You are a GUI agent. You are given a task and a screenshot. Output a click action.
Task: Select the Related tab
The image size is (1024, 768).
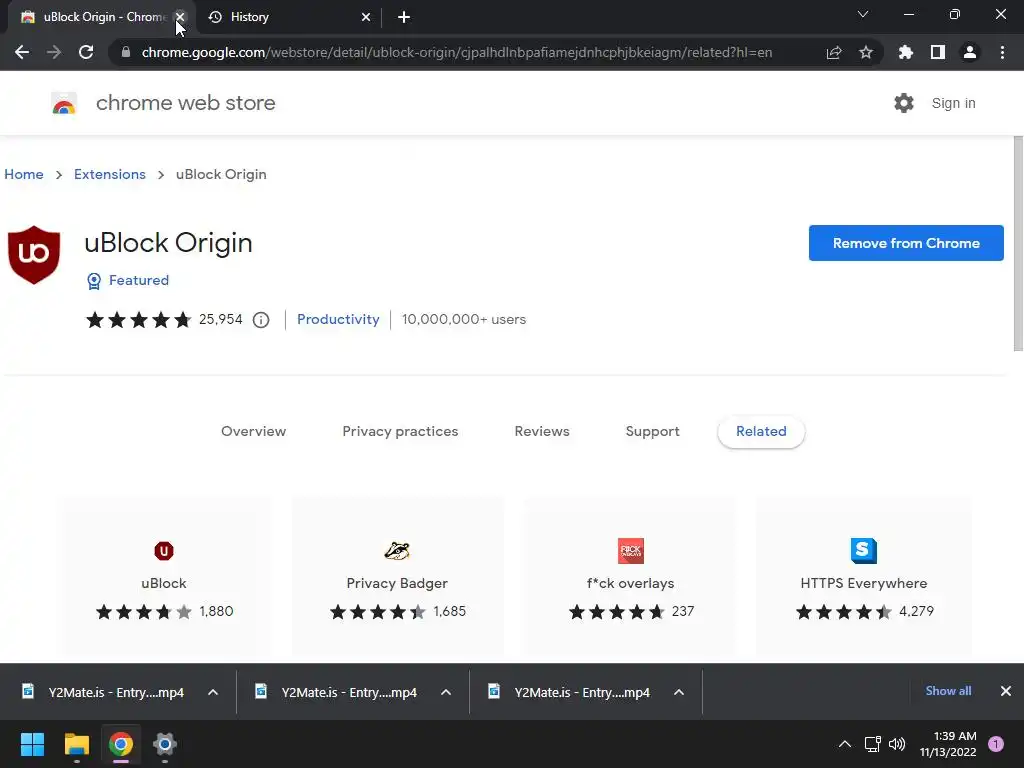coord(761,432)
